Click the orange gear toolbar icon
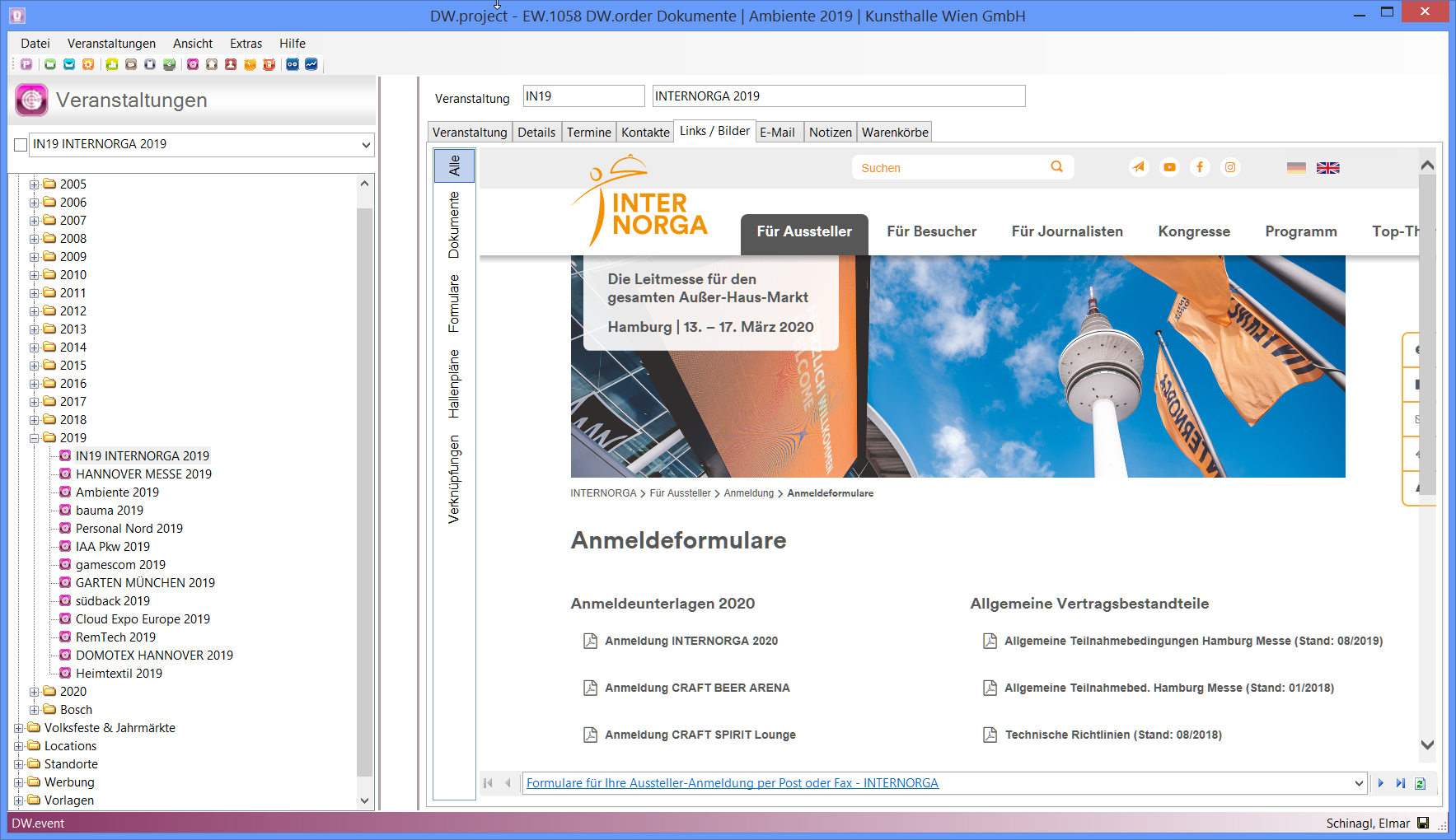Screen dimensions: 1456x840 pyautogui.click(x=88, y=64)
